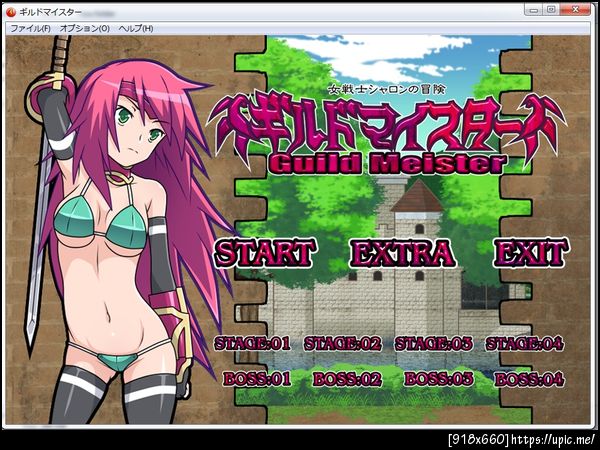Select STAGE:02
Viewport: 600px width, 450px height.
pos(342,344)
